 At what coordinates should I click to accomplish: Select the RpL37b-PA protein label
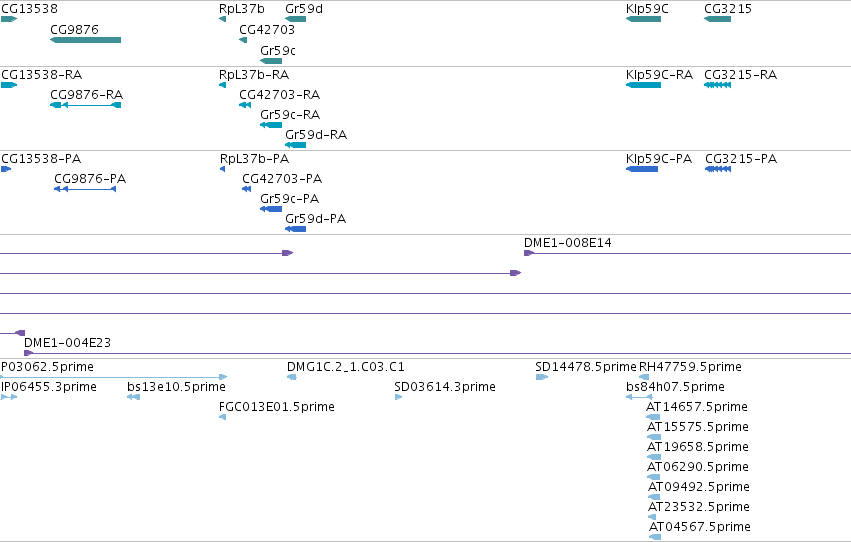pyautogui.click(x=255, y=159)
